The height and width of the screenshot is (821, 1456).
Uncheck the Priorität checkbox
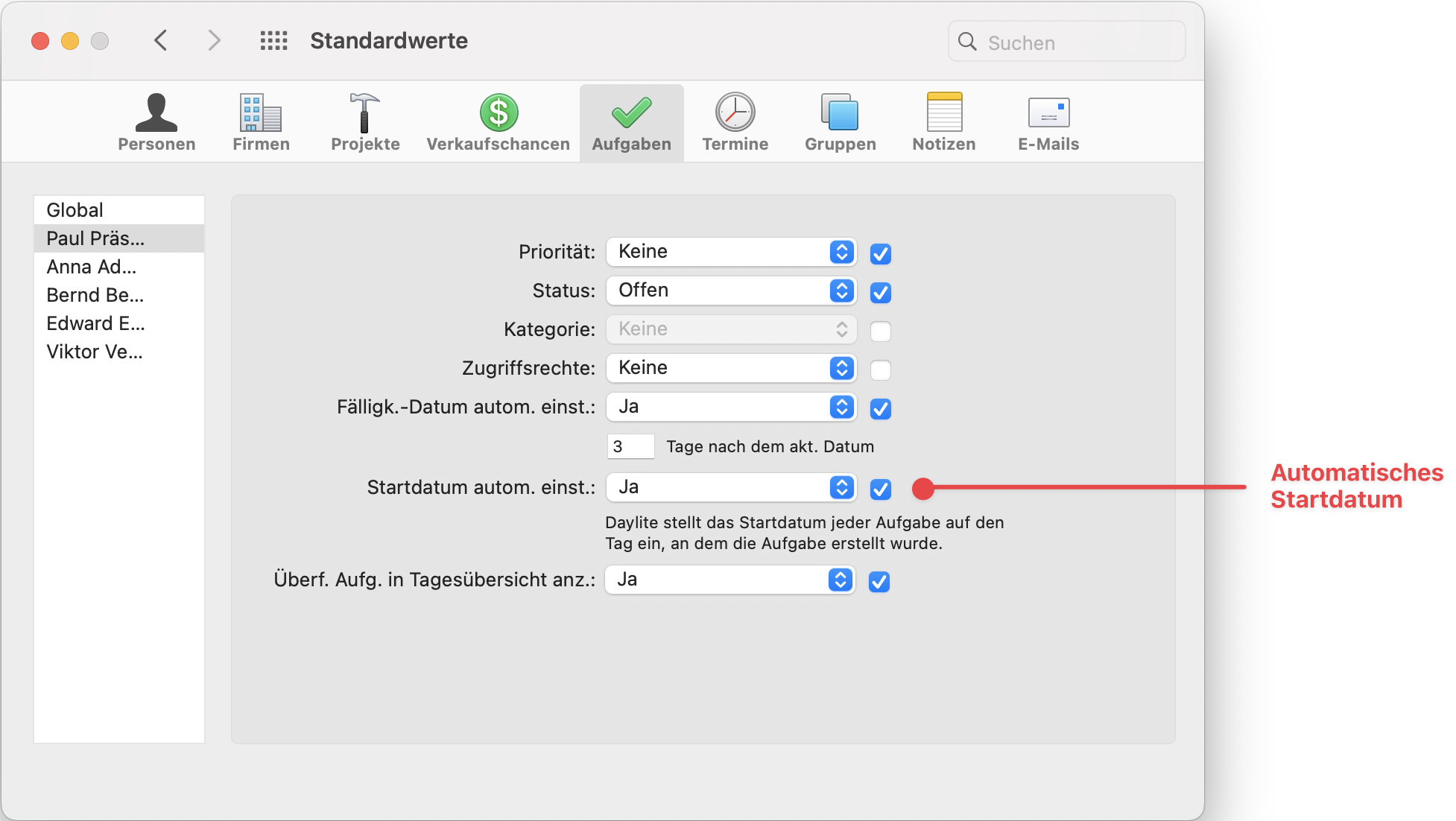880,254
